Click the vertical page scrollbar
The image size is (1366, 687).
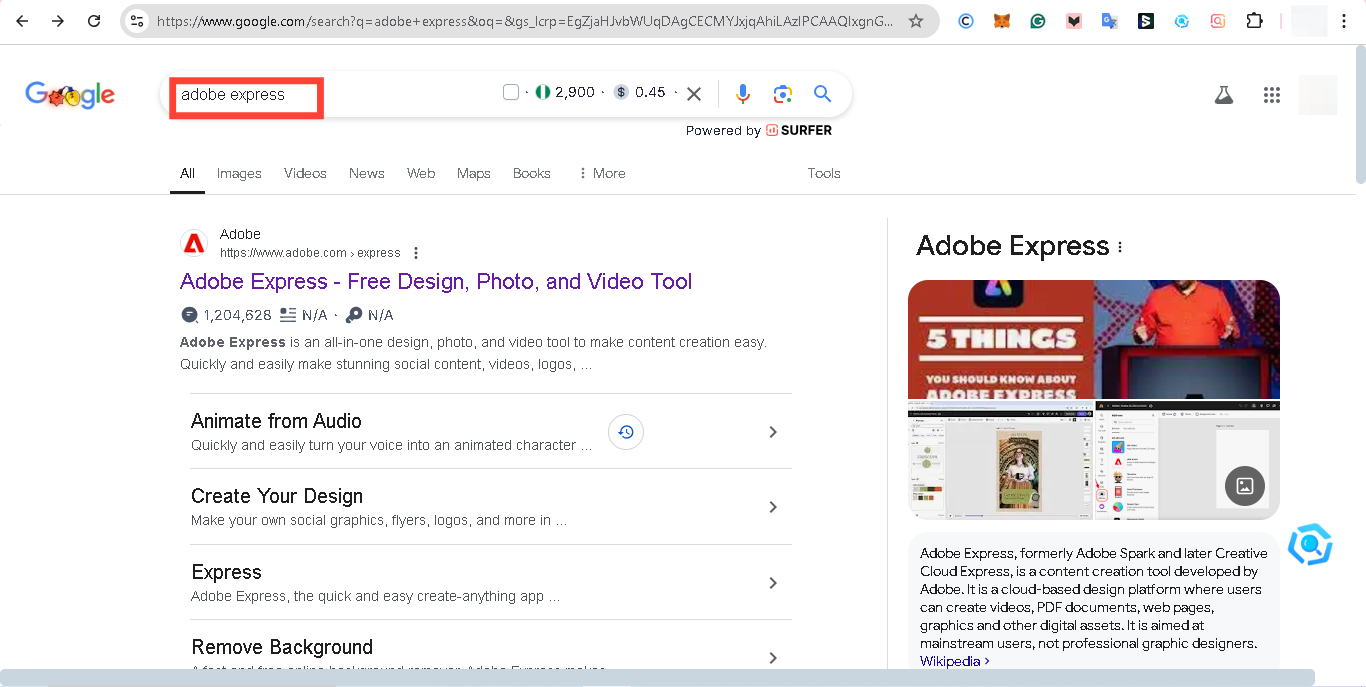coord(1360,115)
